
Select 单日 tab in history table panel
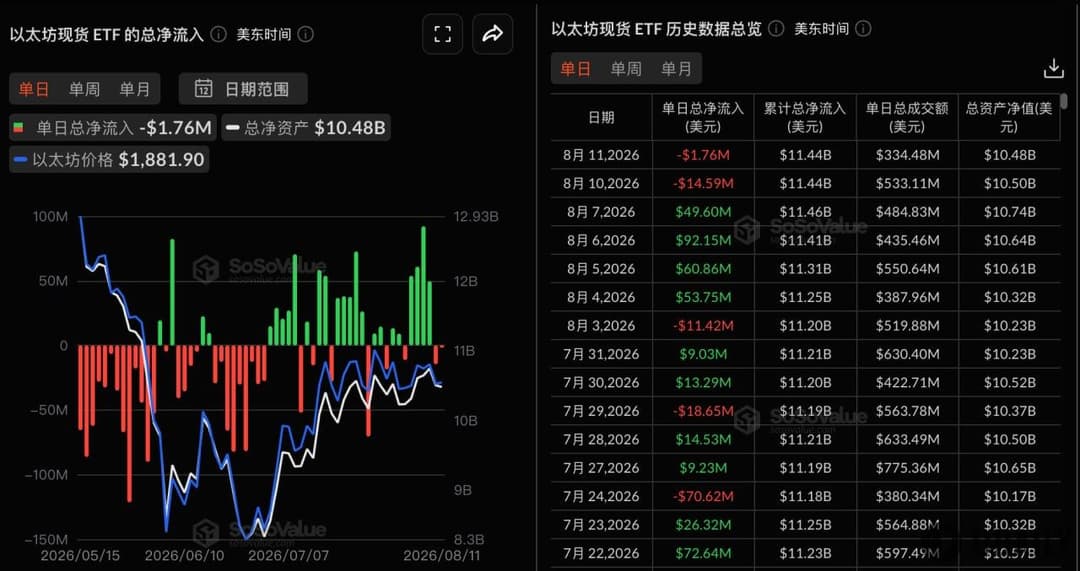pos(576,68)
